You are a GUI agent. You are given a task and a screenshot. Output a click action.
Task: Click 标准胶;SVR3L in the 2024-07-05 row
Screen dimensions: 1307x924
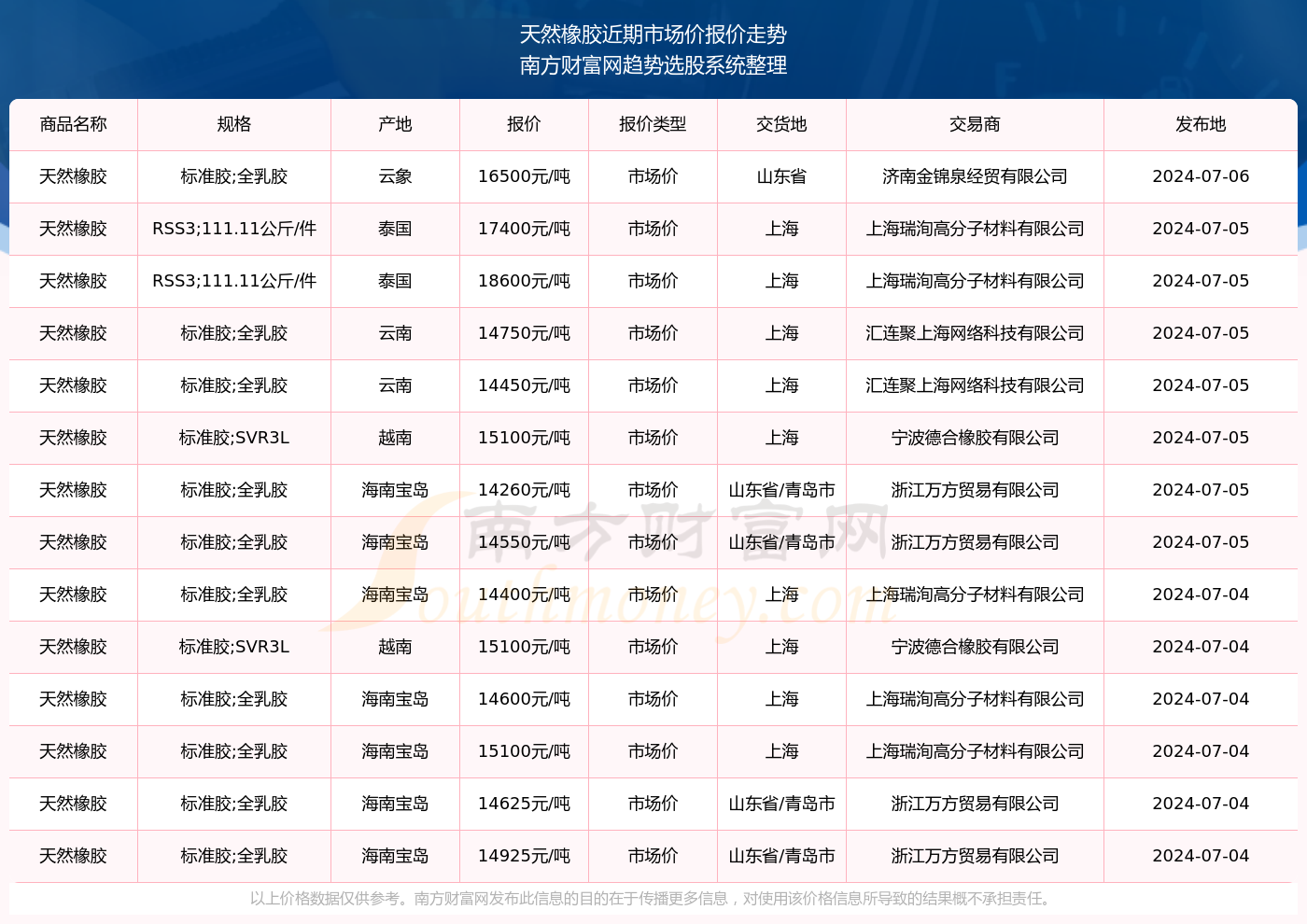pos(234,438)
